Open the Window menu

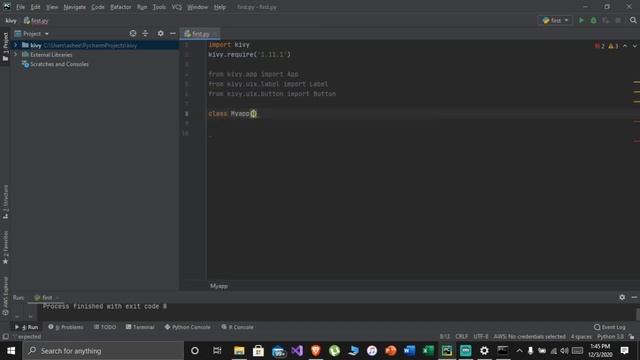(198, 7)
